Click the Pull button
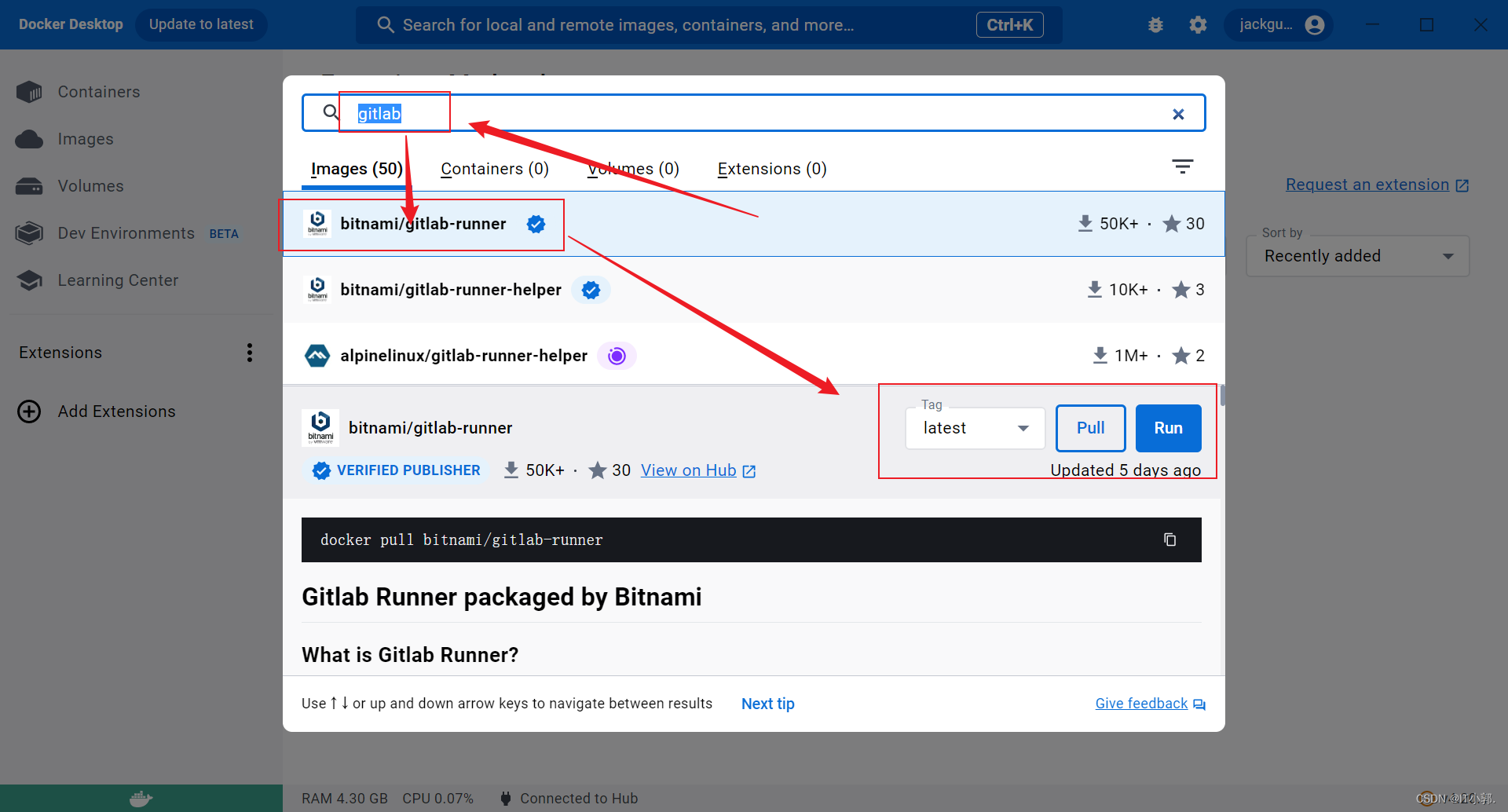Screen dimensions: 1508x812 coord(1090,428)
